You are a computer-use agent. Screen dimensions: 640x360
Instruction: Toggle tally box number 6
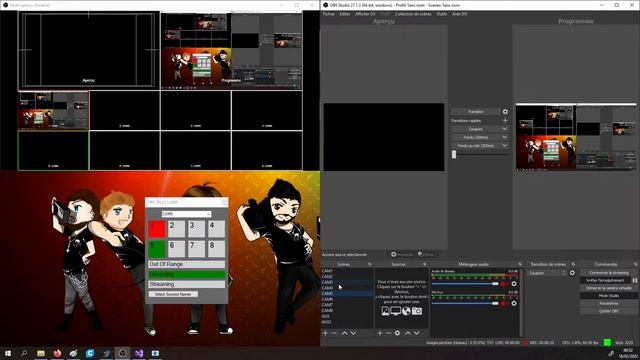coord(176,249)
